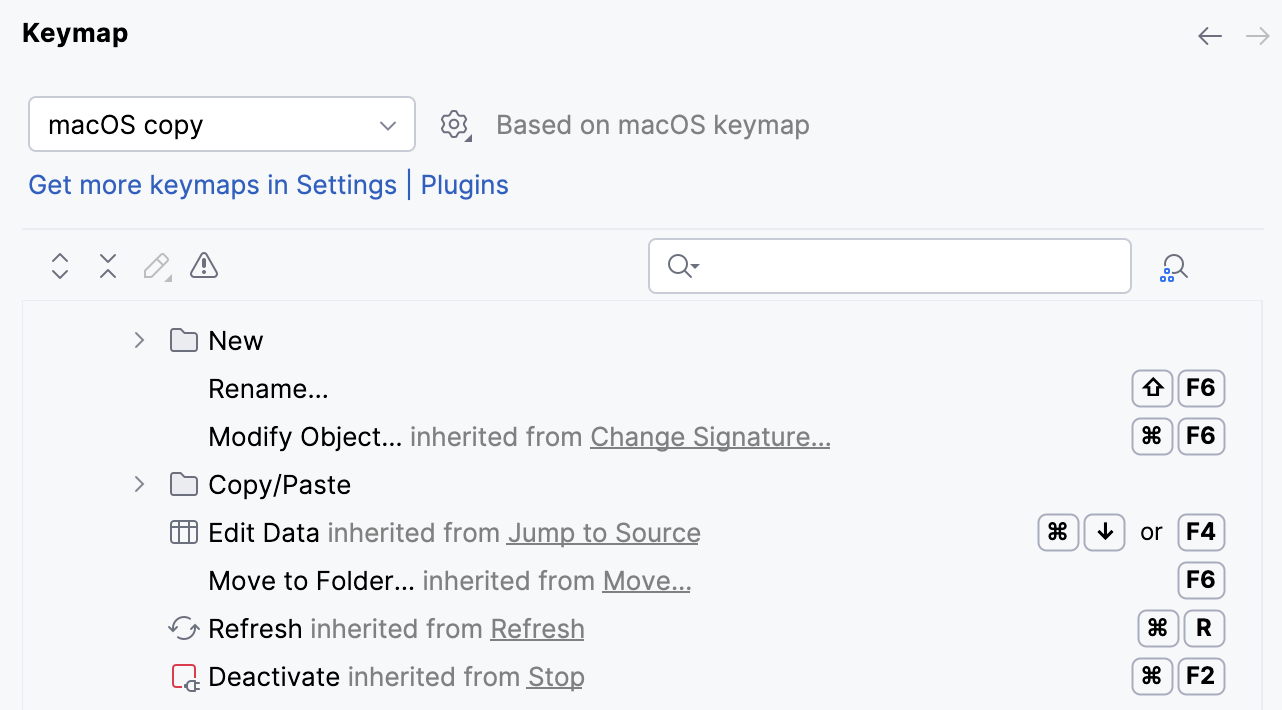Click the back navigation arrow
The height and width of the screenshot is (710, 1282).
pos(1209,35)
